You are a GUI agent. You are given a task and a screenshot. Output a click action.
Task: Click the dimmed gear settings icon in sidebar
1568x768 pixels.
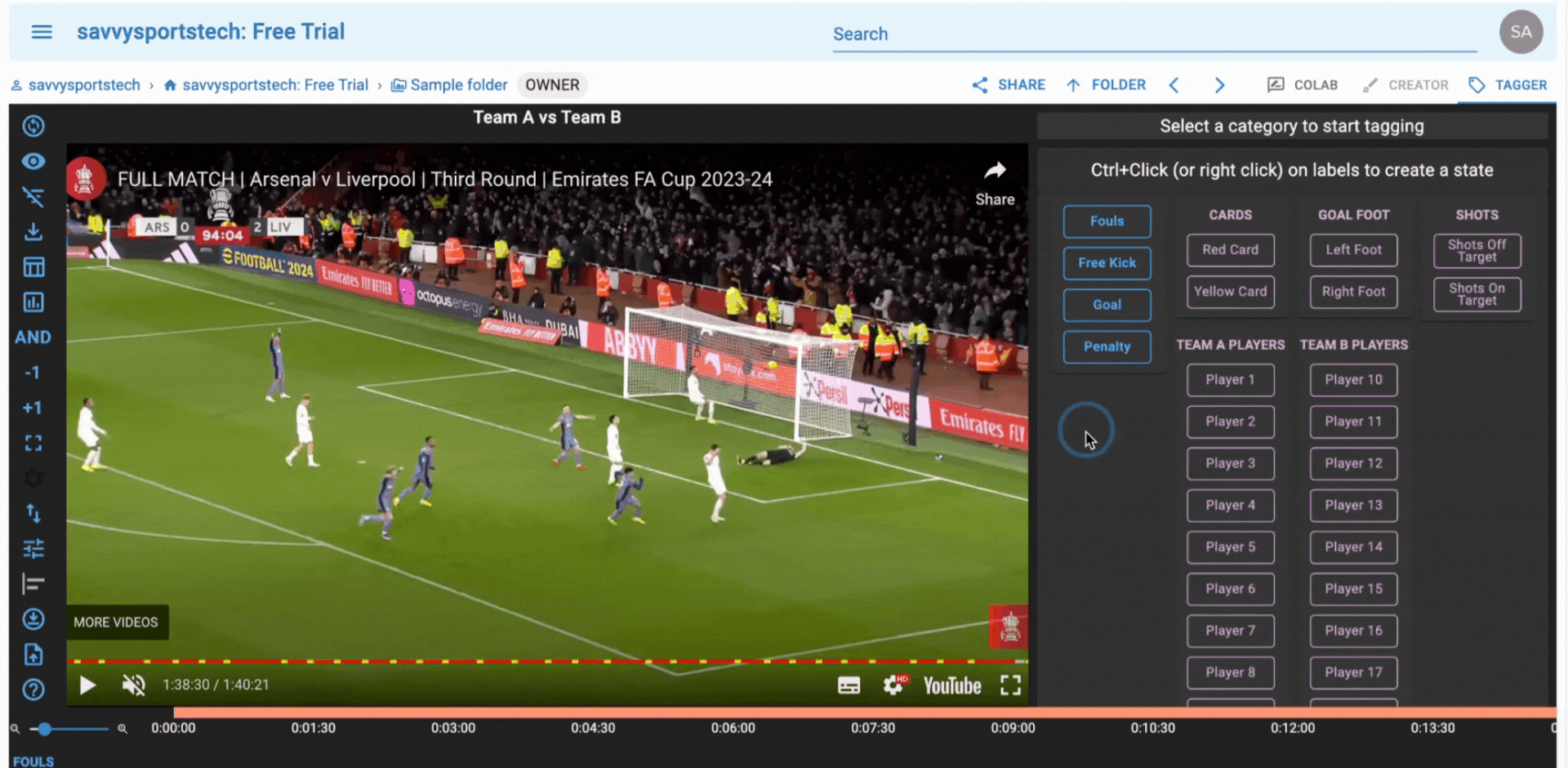pyautogui.click(x=33, y=478)
